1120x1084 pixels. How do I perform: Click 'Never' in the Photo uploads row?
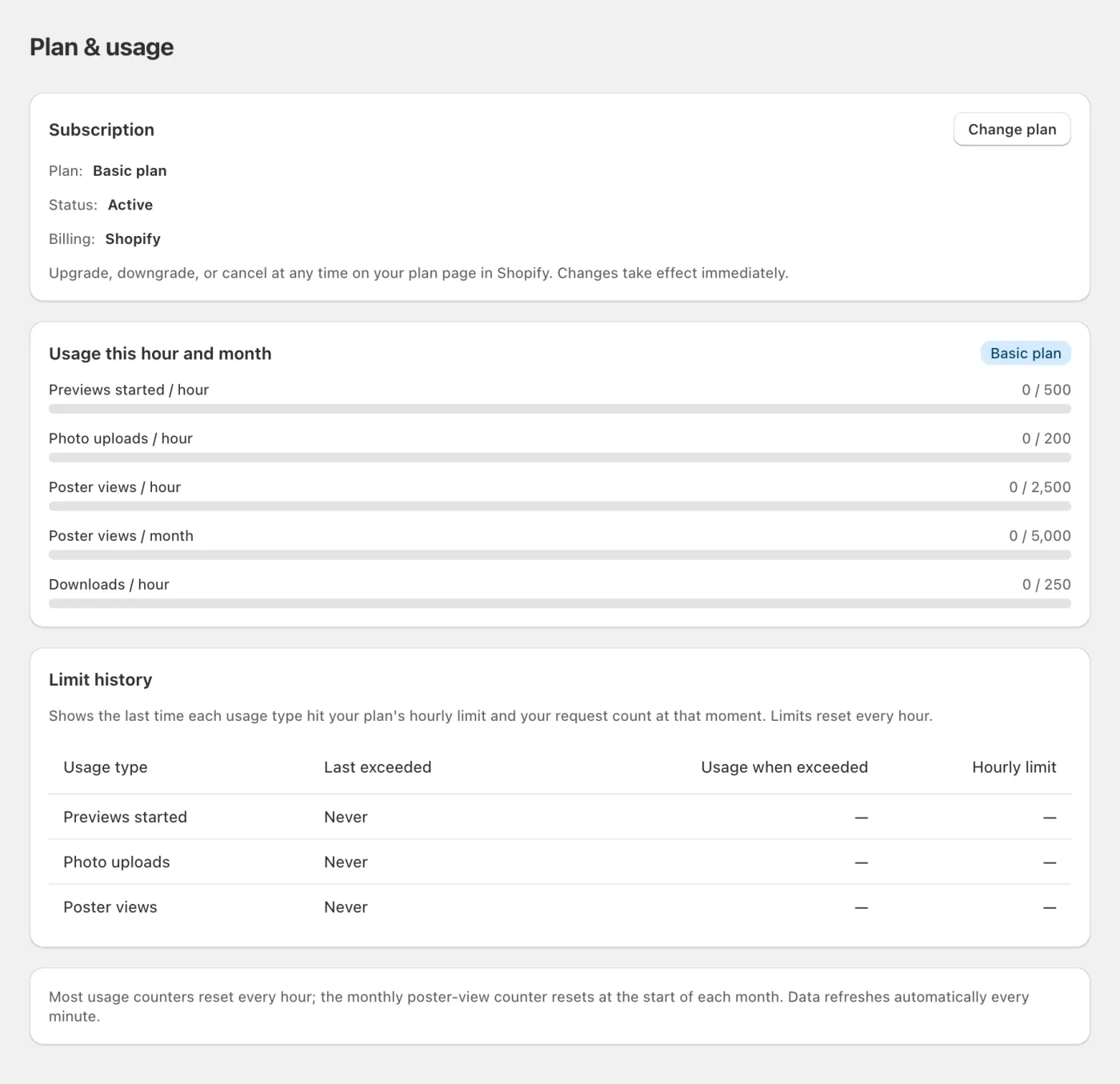pos(346,862)
